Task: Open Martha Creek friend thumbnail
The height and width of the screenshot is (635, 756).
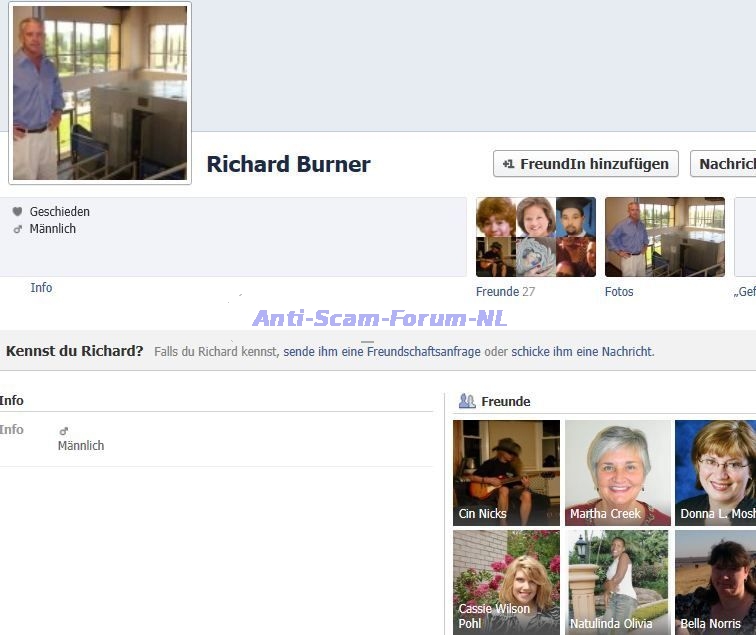Action: pyautogui.click(x=617, y=472)
